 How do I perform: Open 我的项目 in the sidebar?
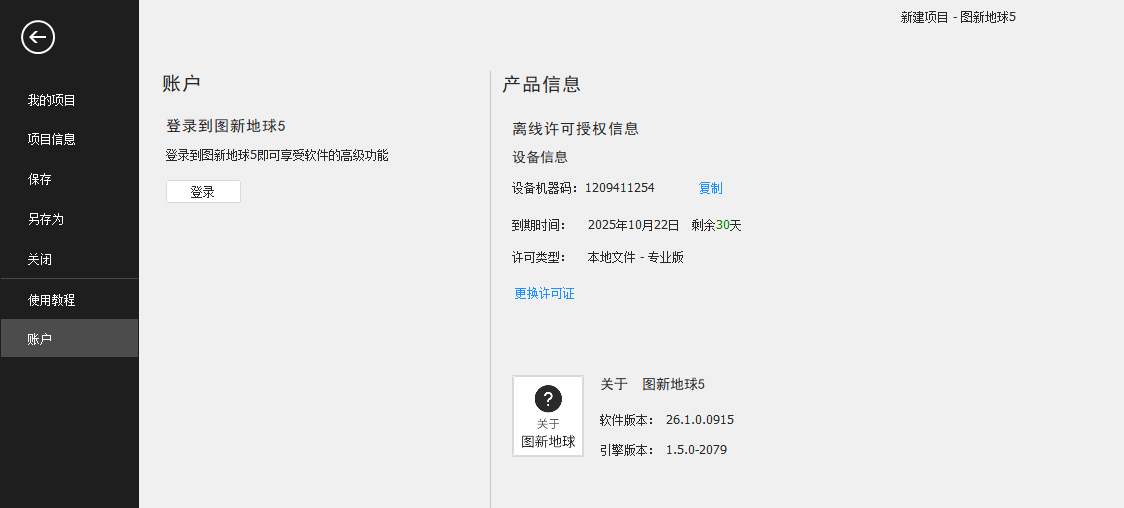tap(52, 100)
